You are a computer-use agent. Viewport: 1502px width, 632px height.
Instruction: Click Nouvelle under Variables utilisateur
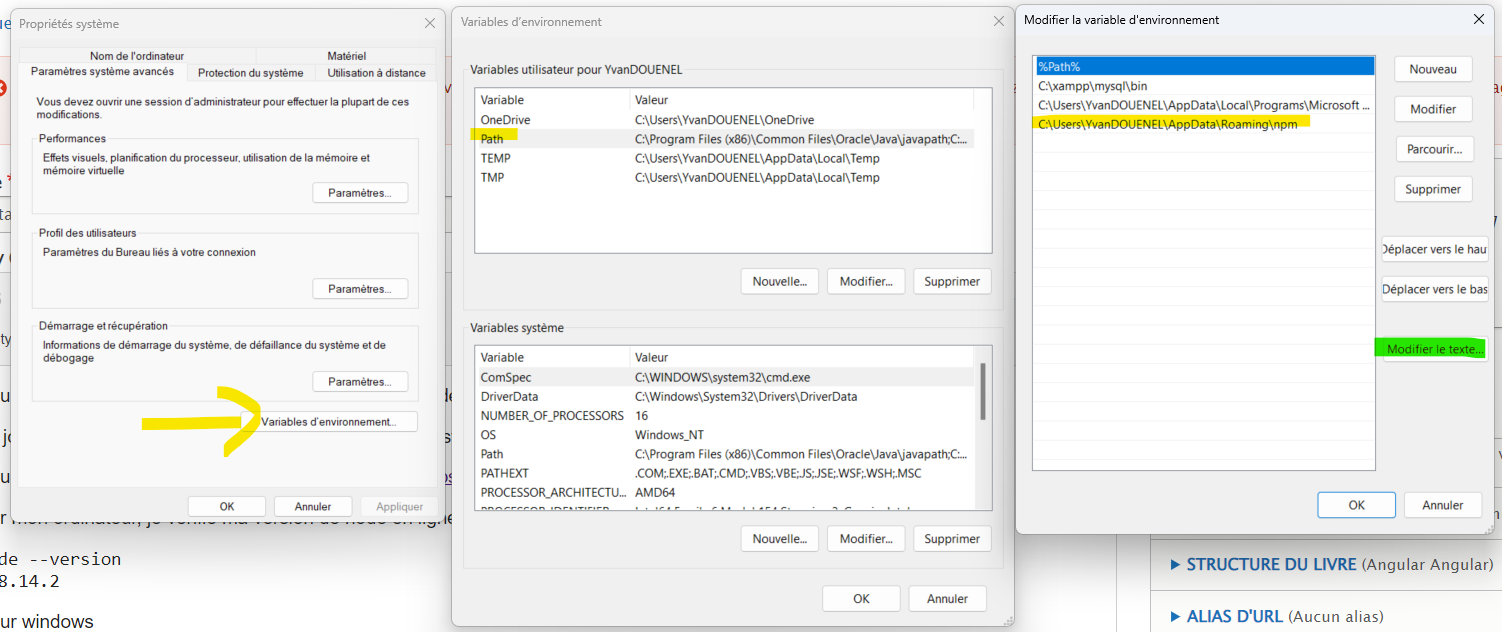click(x=780, y=281)
